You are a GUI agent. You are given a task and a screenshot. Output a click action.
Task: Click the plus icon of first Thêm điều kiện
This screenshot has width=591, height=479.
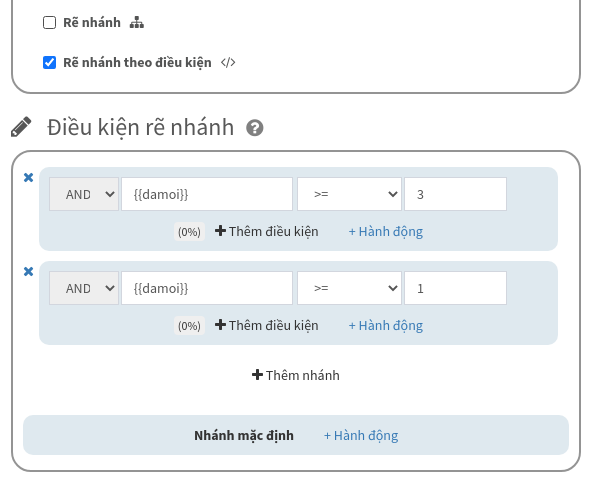tap(220, 231)
